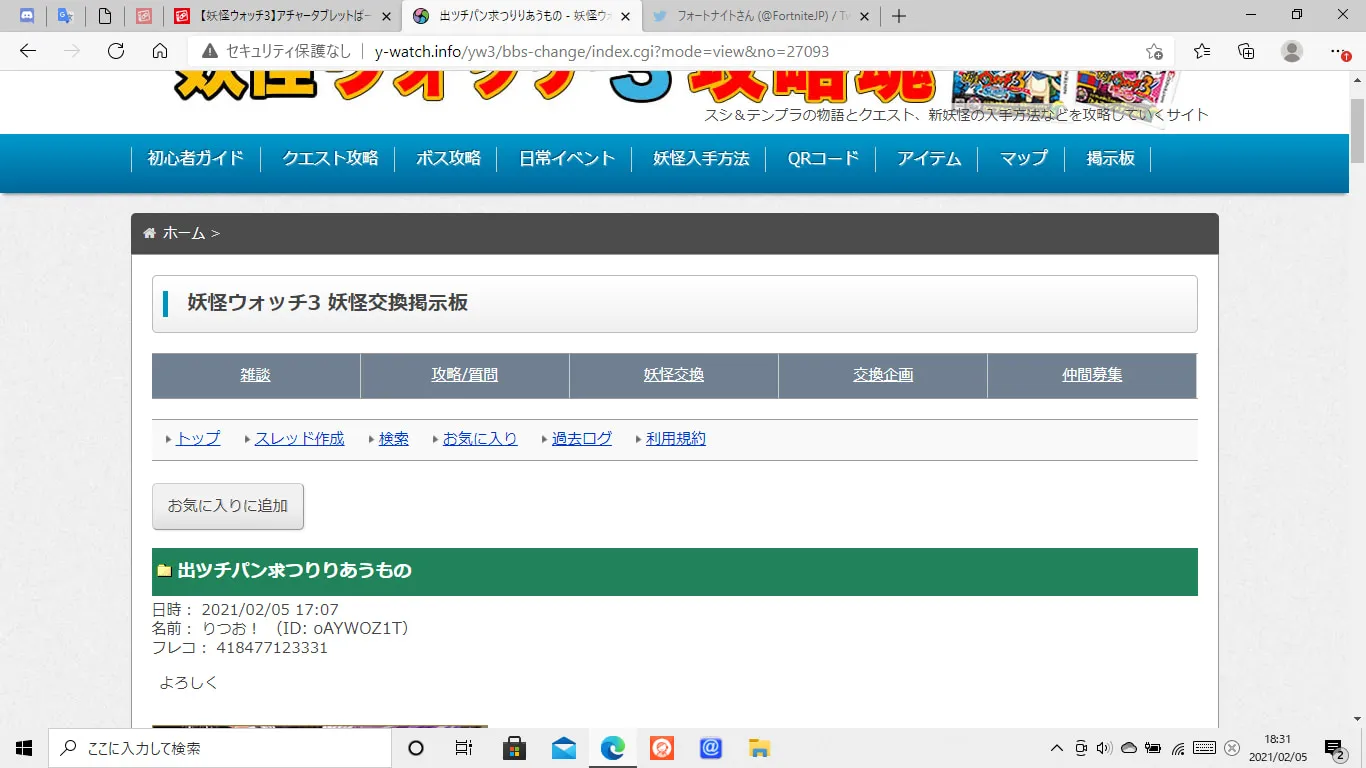
Task: Open the マップ nav menu
Action: coord(1024,159)
